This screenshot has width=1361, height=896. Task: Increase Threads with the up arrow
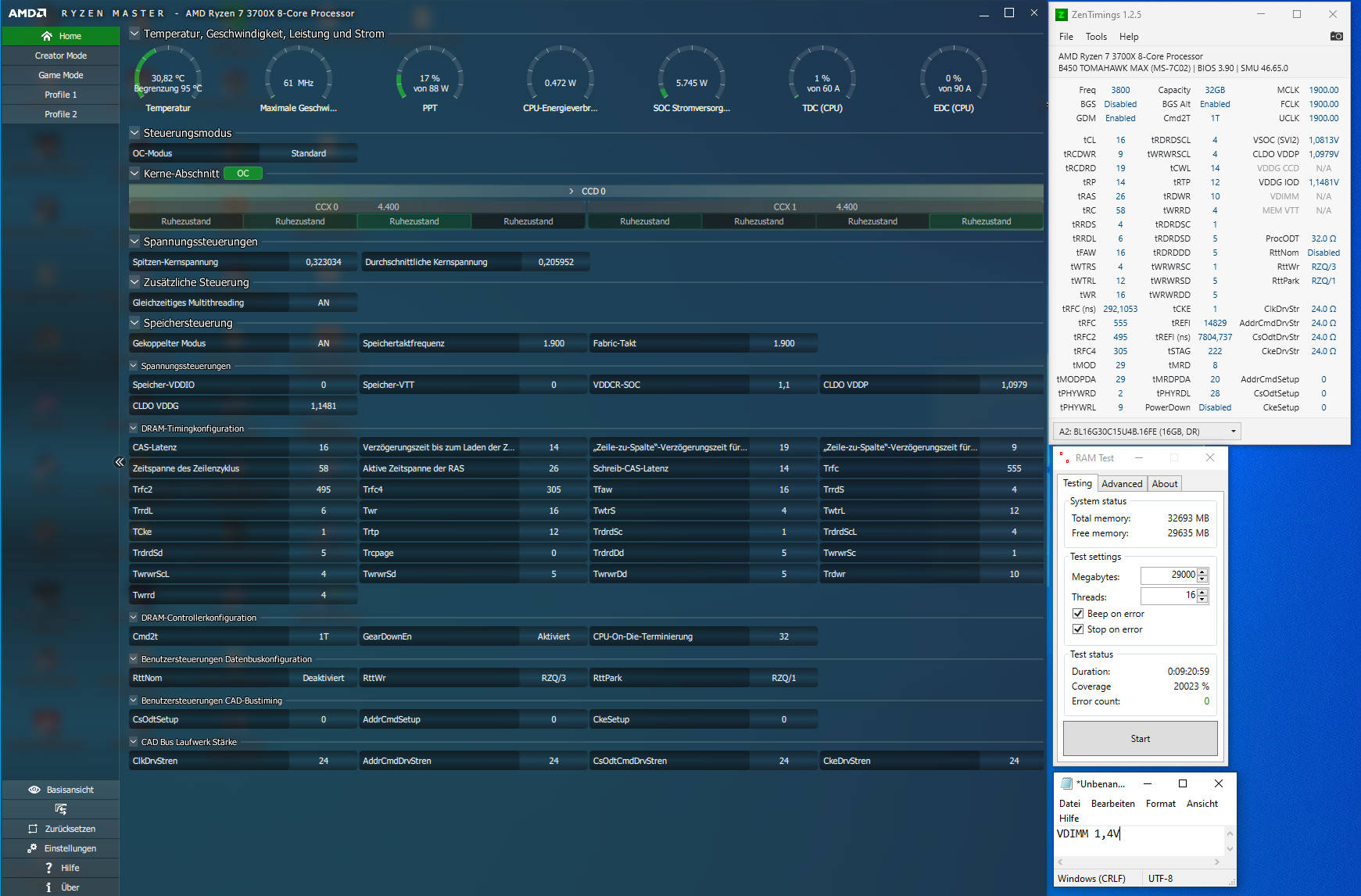pos(1202,592)
